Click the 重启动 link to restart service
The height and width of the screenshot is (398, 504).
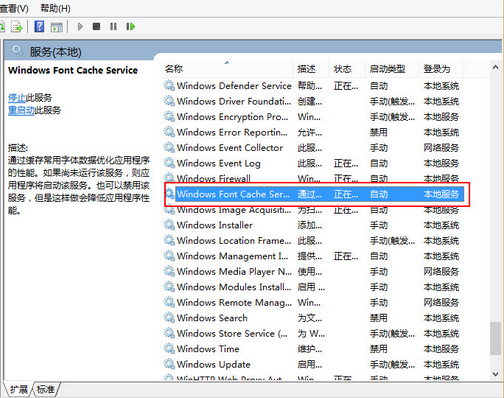(21, 110)
